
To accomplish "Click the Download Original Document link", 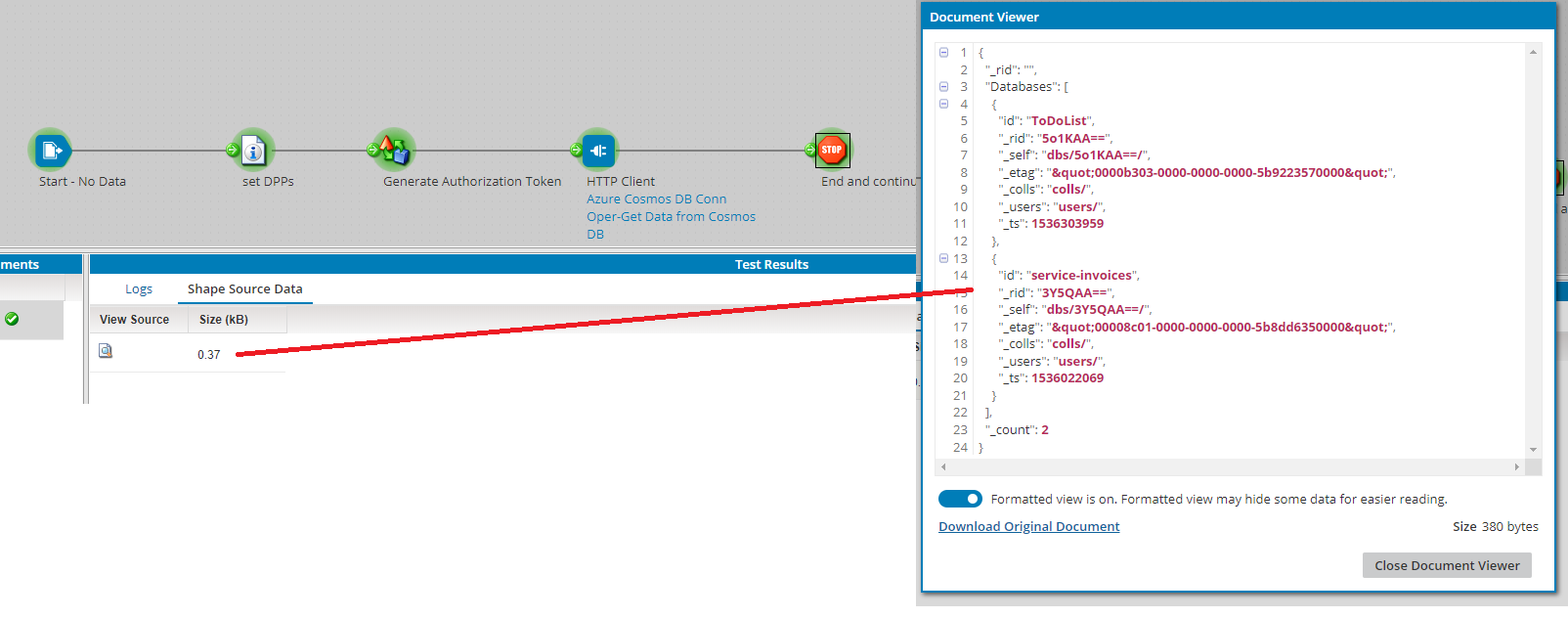I will tap(1028, 526).
